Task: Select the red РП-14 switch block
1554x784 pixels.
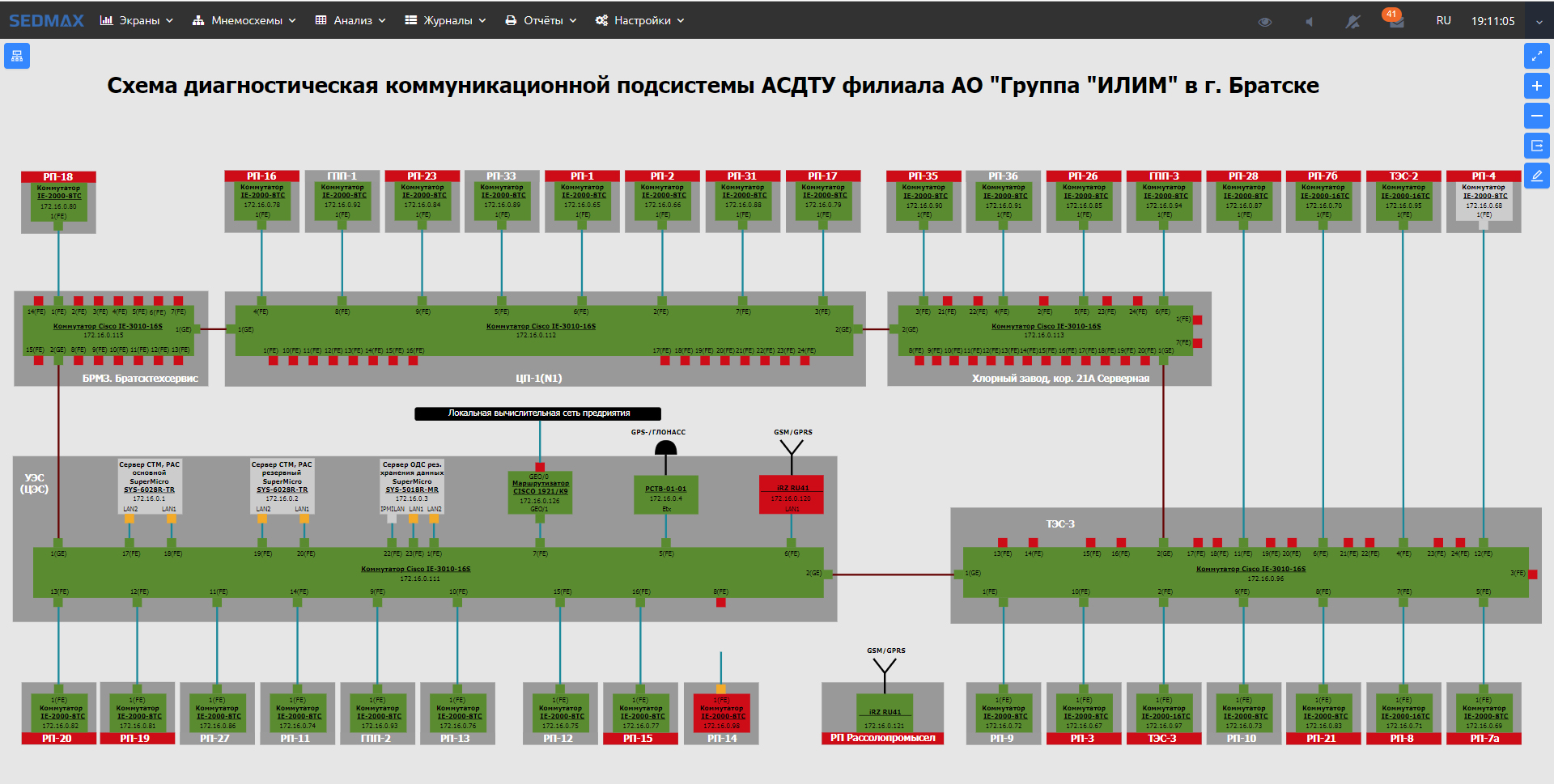Action: point(721,713)
